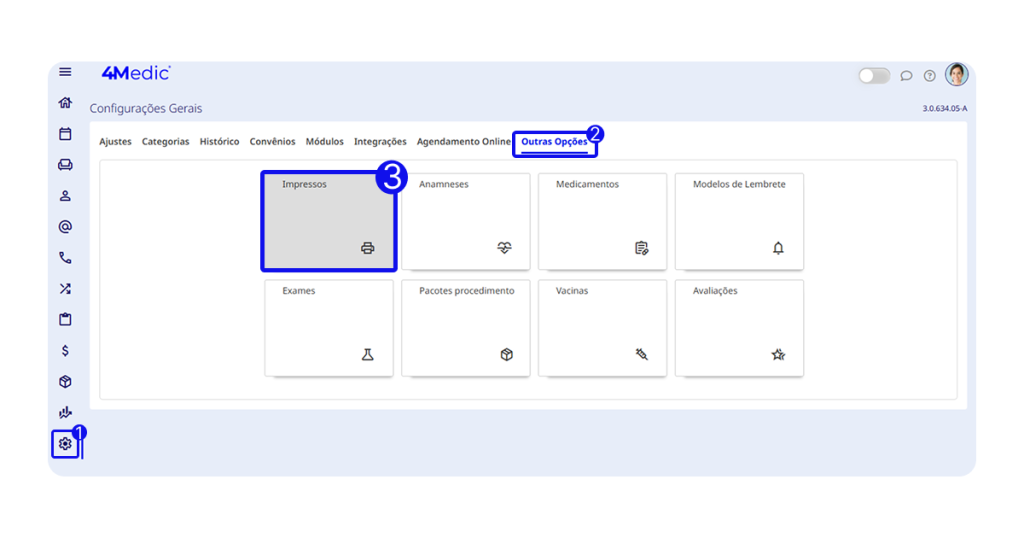Open the dollar sign financial icon
Screen dimensions: 1024x538
pyautogui.click(x=65, y=351)
